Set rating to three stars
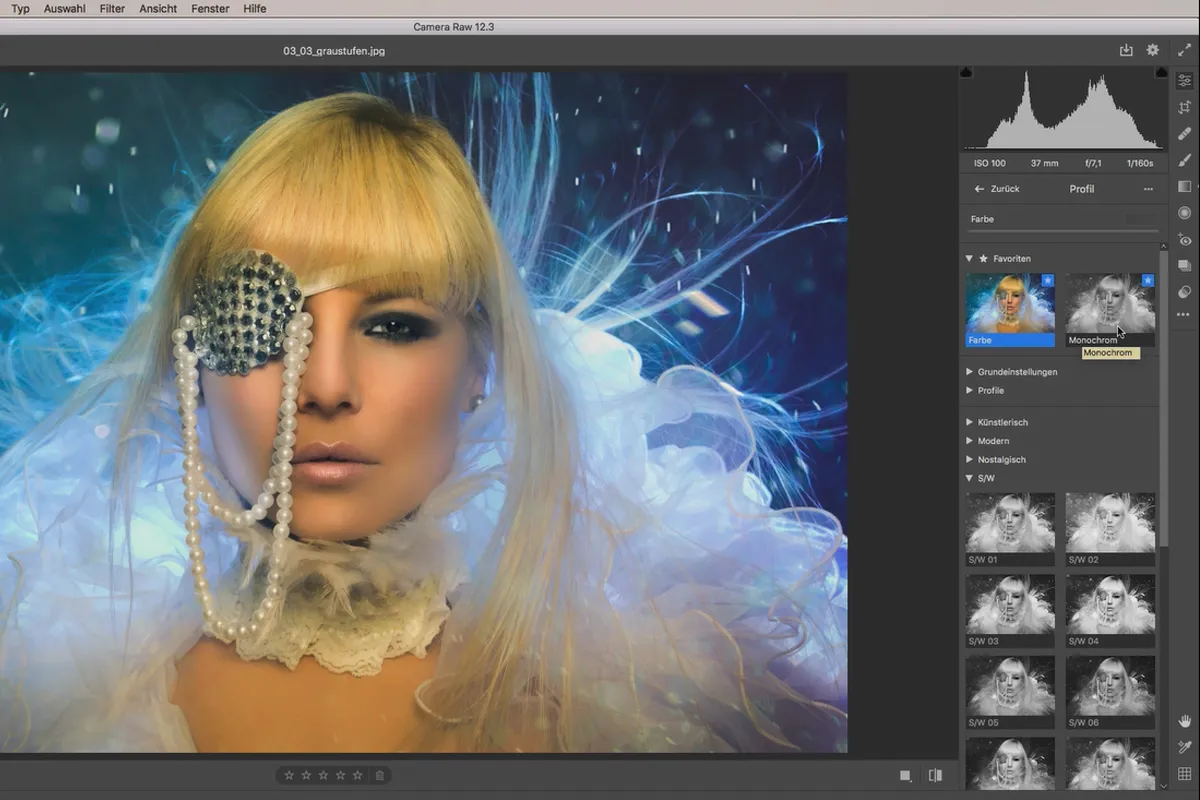Viewport: 1200px width, 800px height. pos(323,775)
